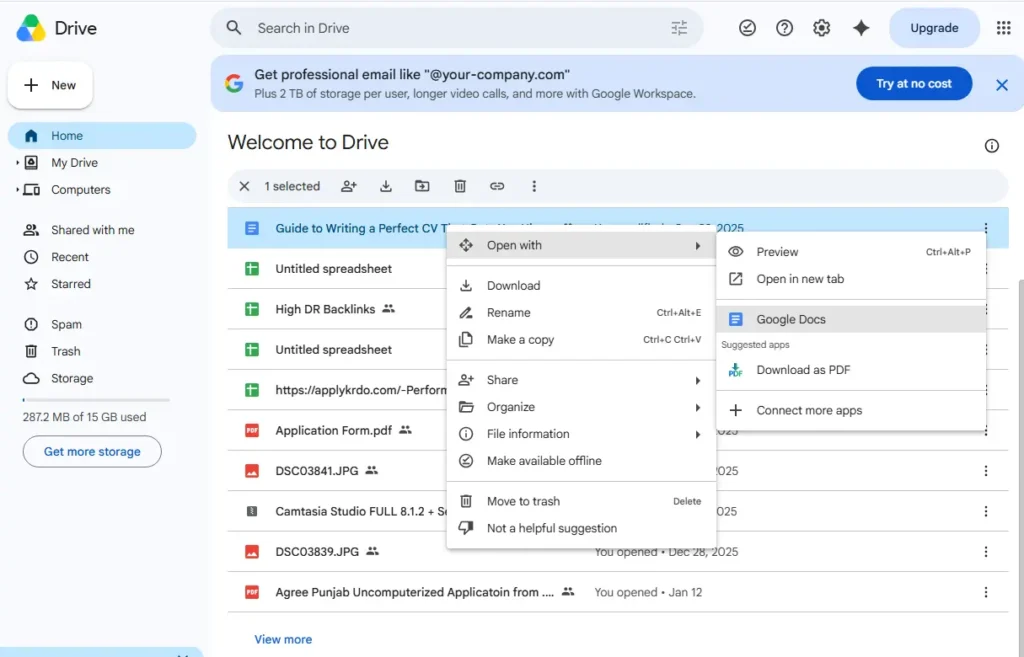
Task: Click the Drive logo
Action: pos(31,28)
